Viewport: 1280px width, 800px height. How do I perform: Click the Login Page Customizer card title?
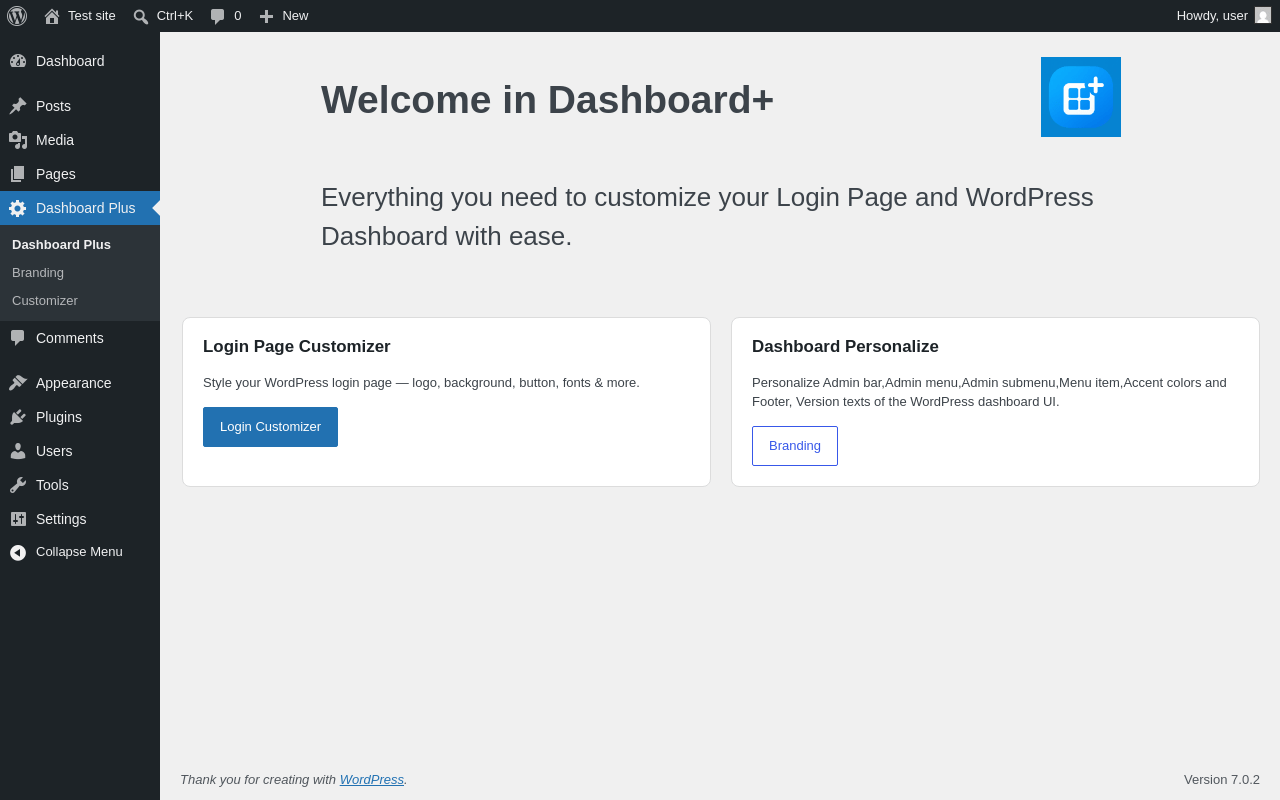coord(297,347)
